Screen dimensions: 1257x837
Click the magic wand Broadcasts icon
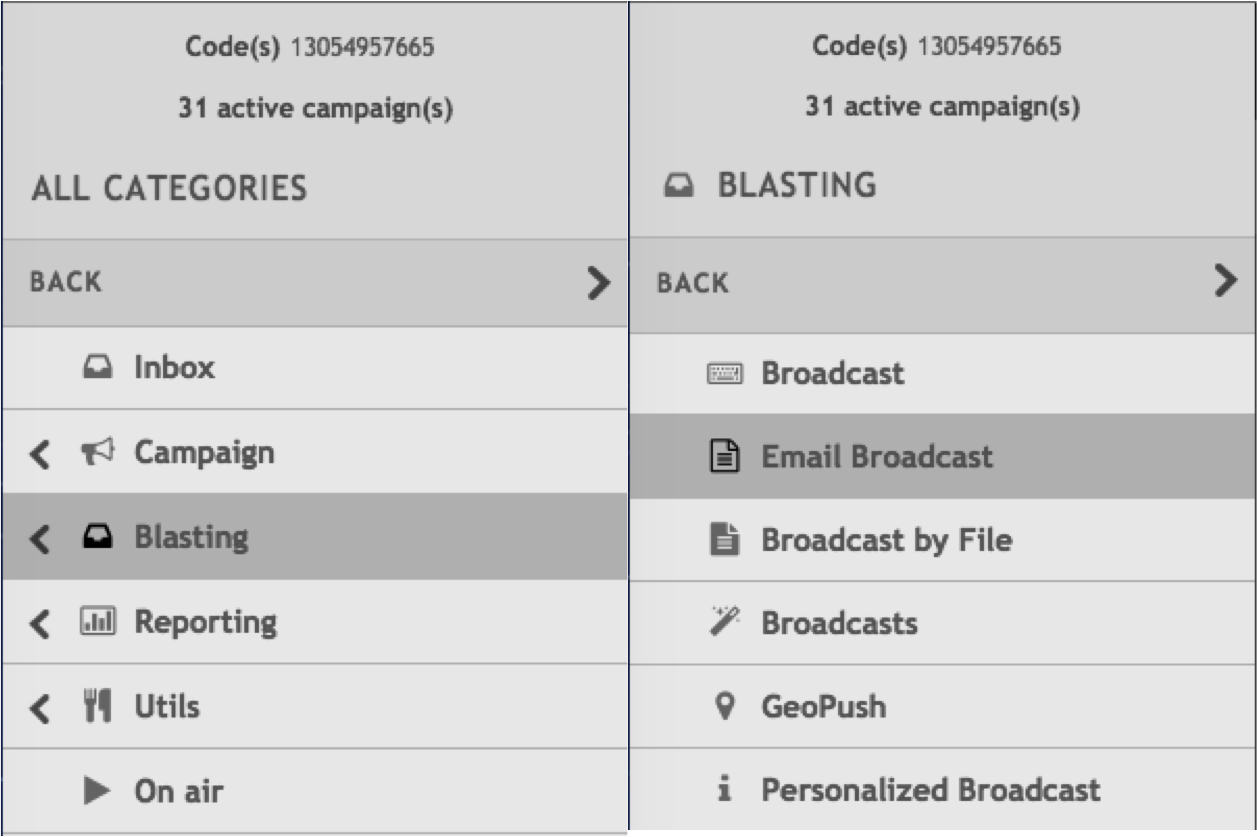click(x=725, y=623)
